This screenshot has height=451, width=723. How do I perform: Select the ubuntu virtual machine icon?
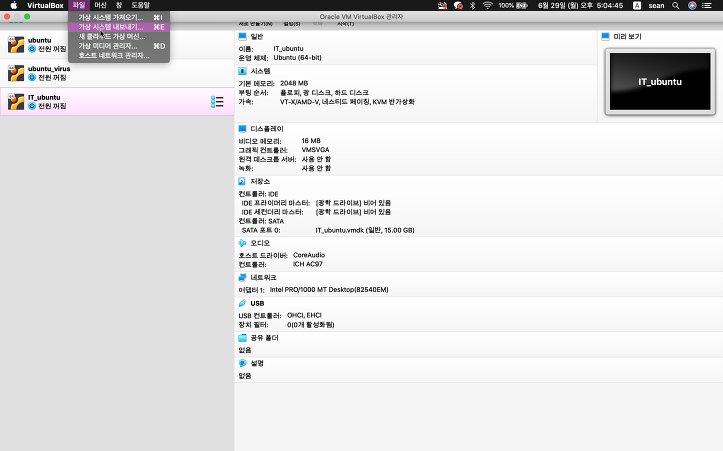tap(16, 45)
